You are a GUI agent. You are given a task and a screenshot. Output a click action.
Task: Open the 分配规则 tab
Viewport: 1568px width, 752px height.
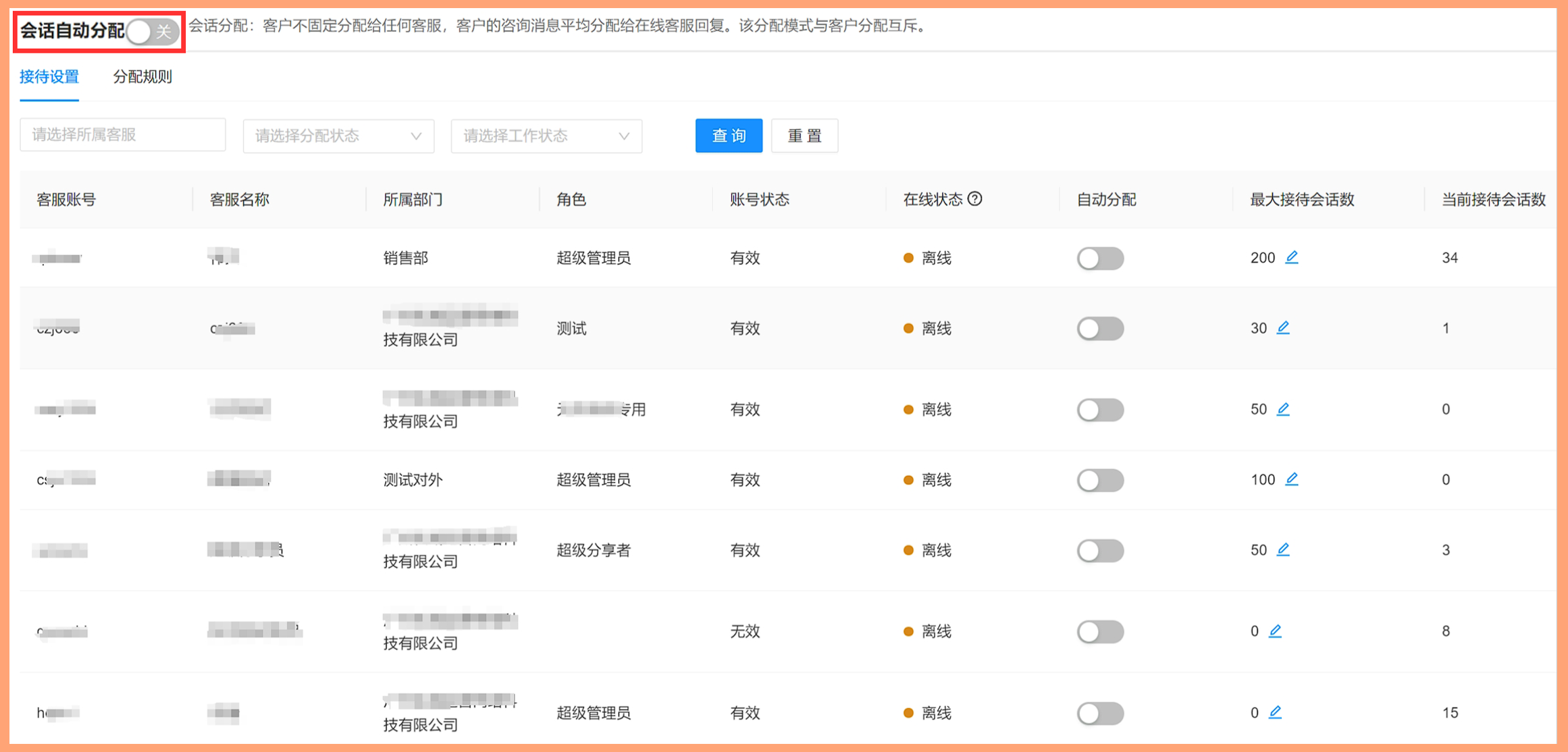[142, 77]
